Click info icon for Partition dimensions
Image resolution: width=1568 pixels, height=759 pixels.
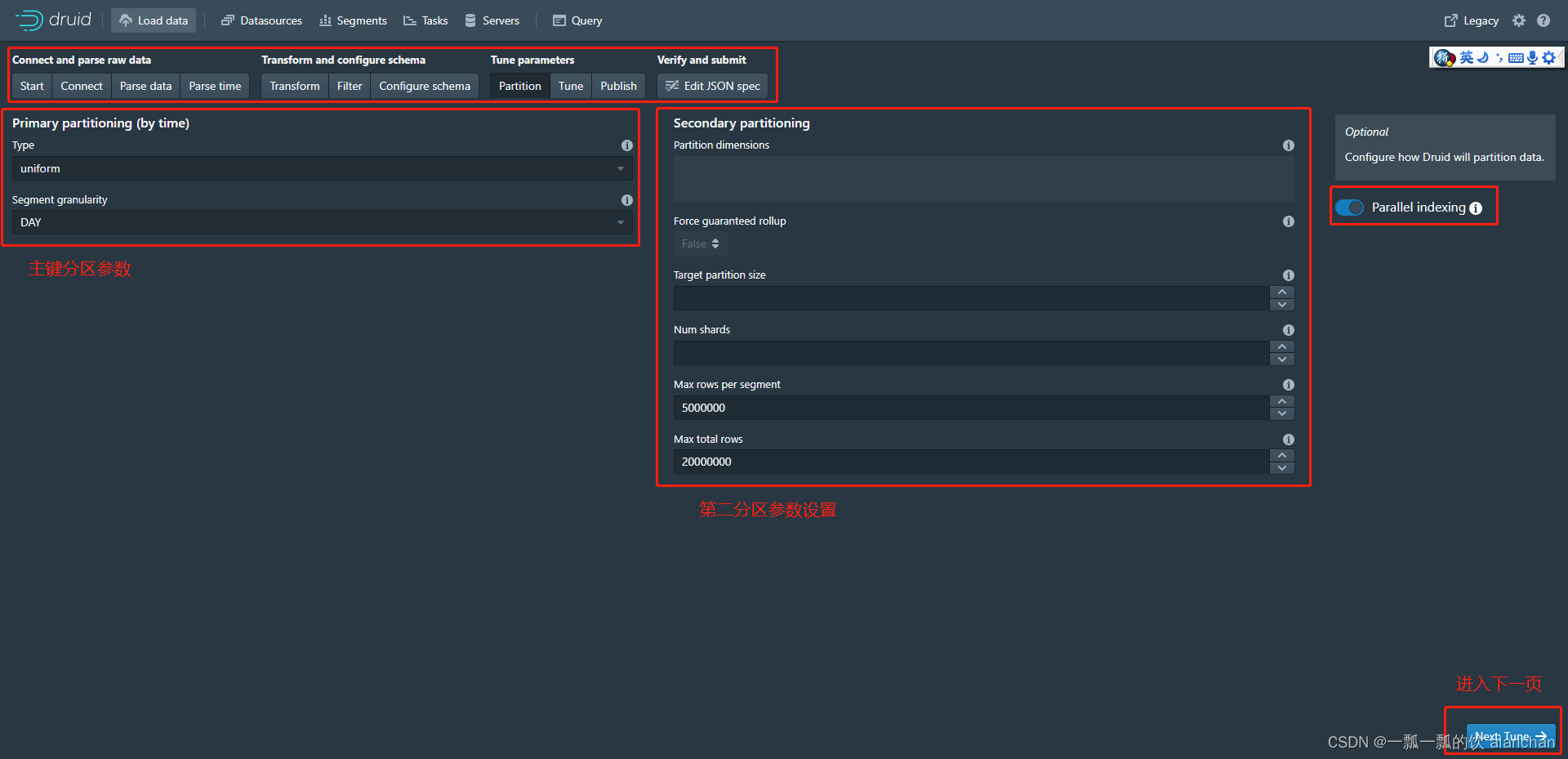point(1288,145)
